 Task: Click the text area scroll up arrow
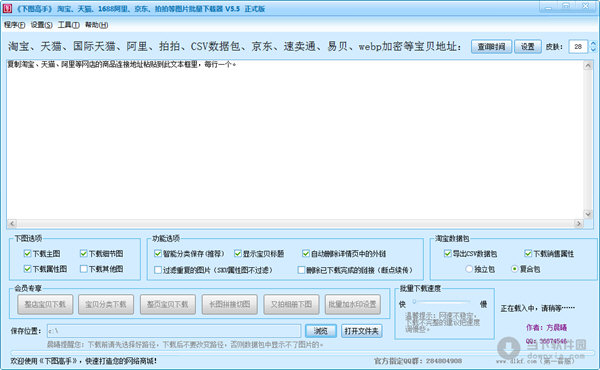[x=588, y=65]
